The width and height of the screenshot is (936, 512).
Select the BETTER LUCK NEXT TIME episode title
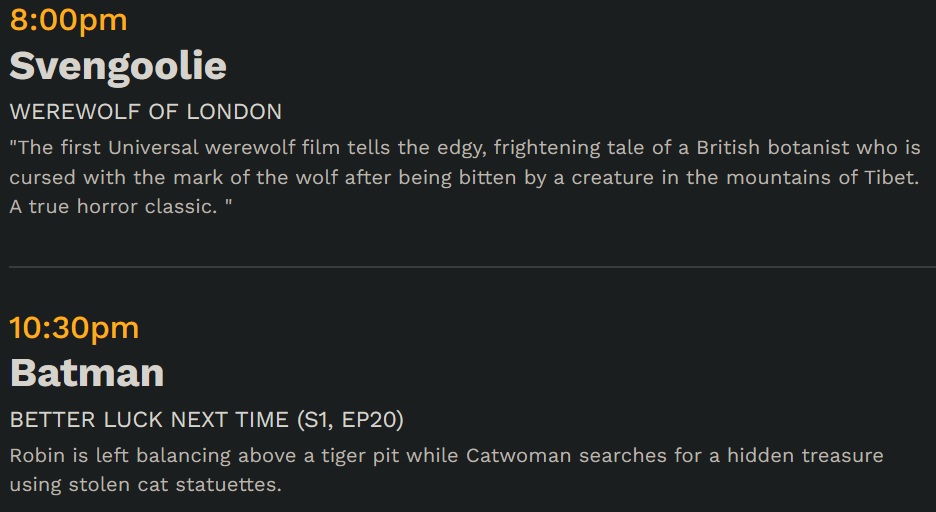click(149, 420)
